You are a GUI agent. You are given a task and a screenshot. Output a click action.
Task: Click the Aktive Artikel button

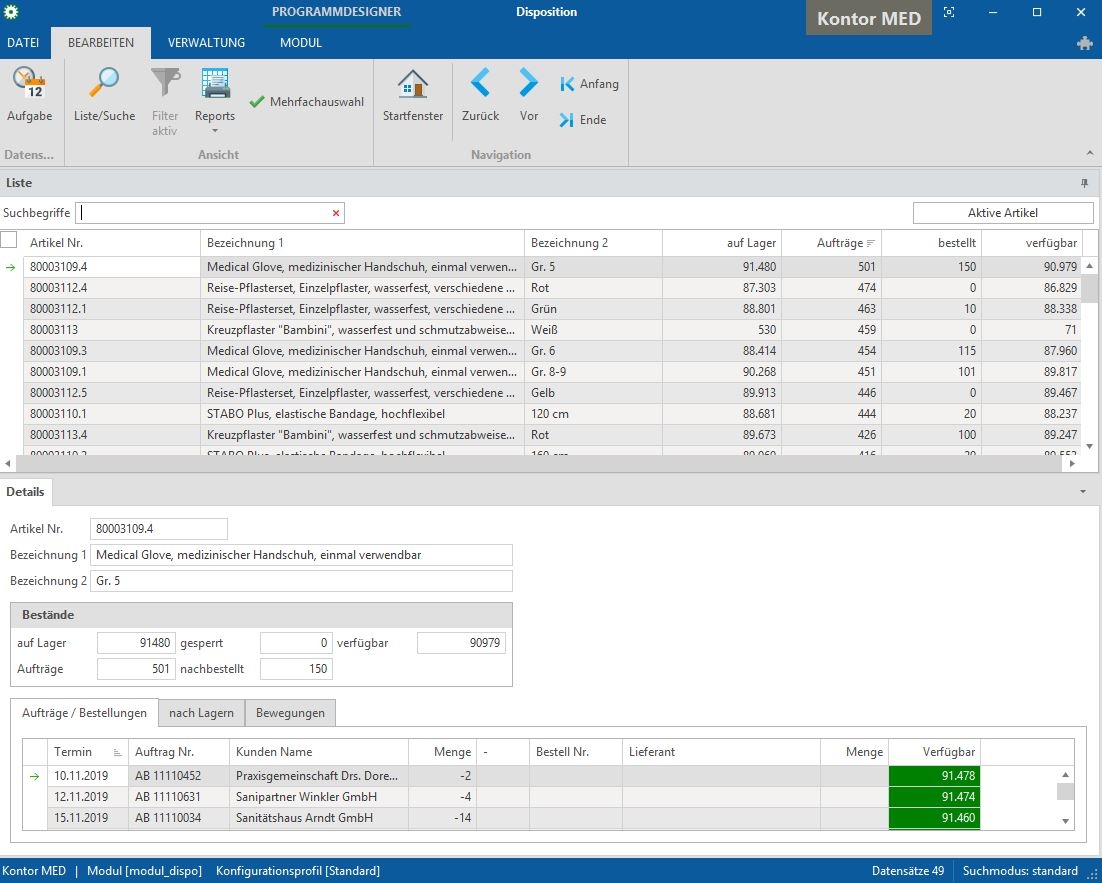pyautogui.click(x=1002, y=213)
